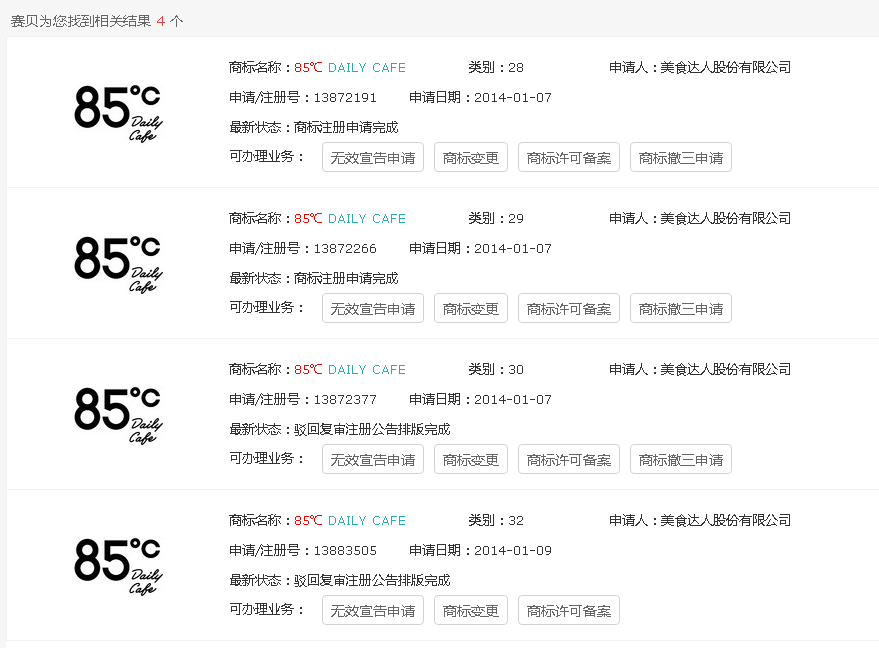Click status 驳回复审注册公告排版完成 for registration 13883505
Viewport: 879px width, 648px height.
coord(372,581)
